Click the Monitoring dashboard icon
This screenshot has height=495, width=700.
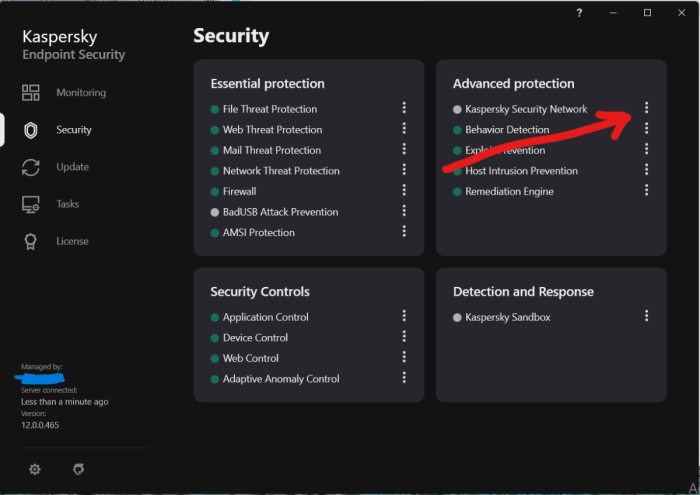[31, 93]
